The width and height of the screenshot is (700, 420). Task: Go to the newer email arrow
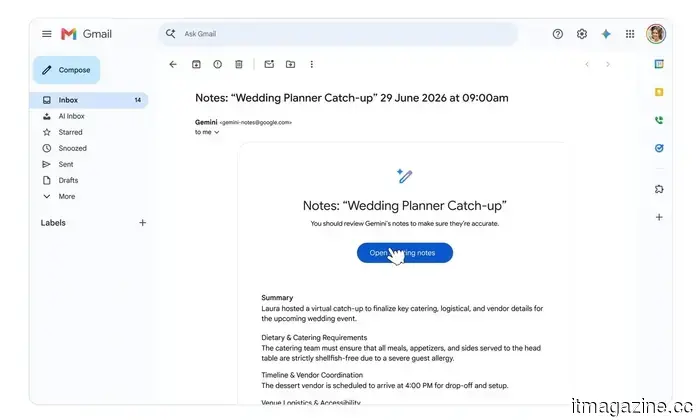pyautogui.click(x=587, y=64)
